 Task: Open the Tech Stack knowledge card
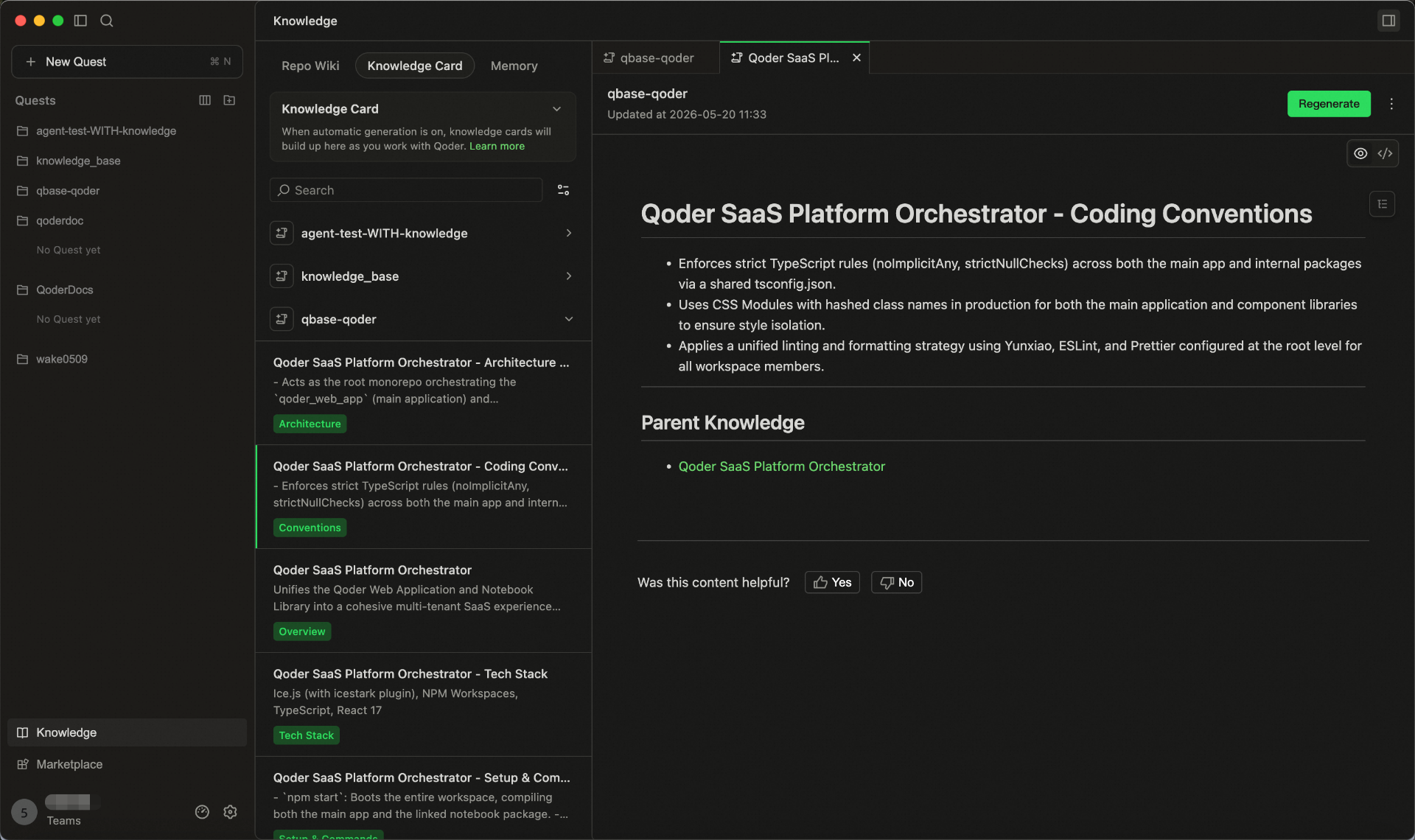[x=424, y=704]
